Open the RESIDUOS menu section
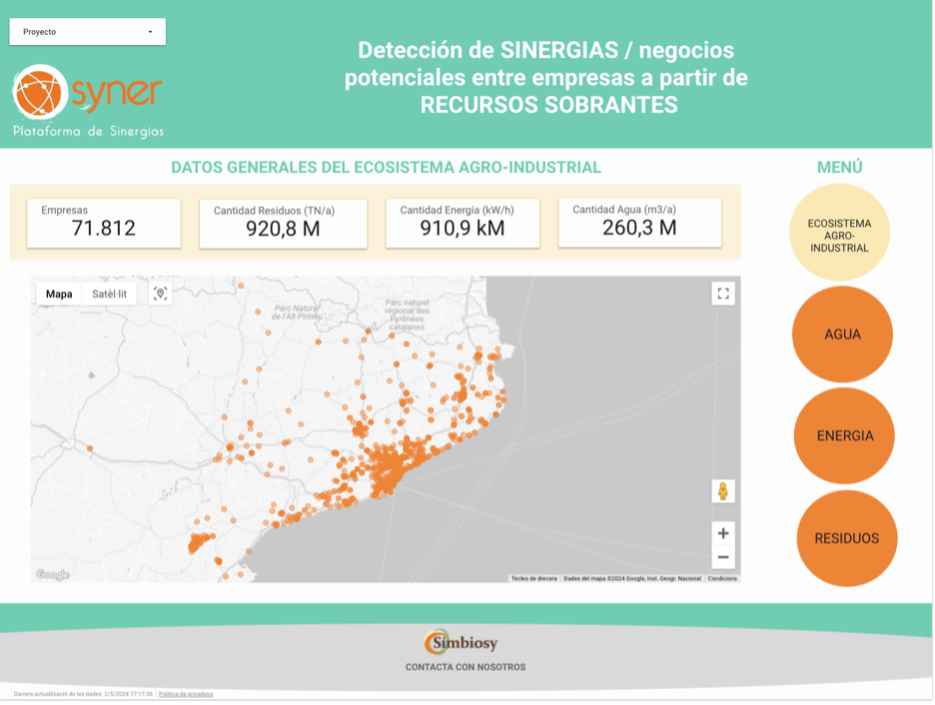The width and height of the screenshot is (935, 705). (x=845, y=537)
